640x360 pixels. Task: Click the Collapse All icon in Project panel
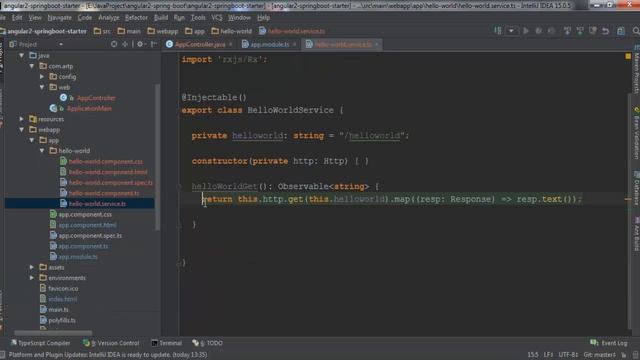pos(125,44)
